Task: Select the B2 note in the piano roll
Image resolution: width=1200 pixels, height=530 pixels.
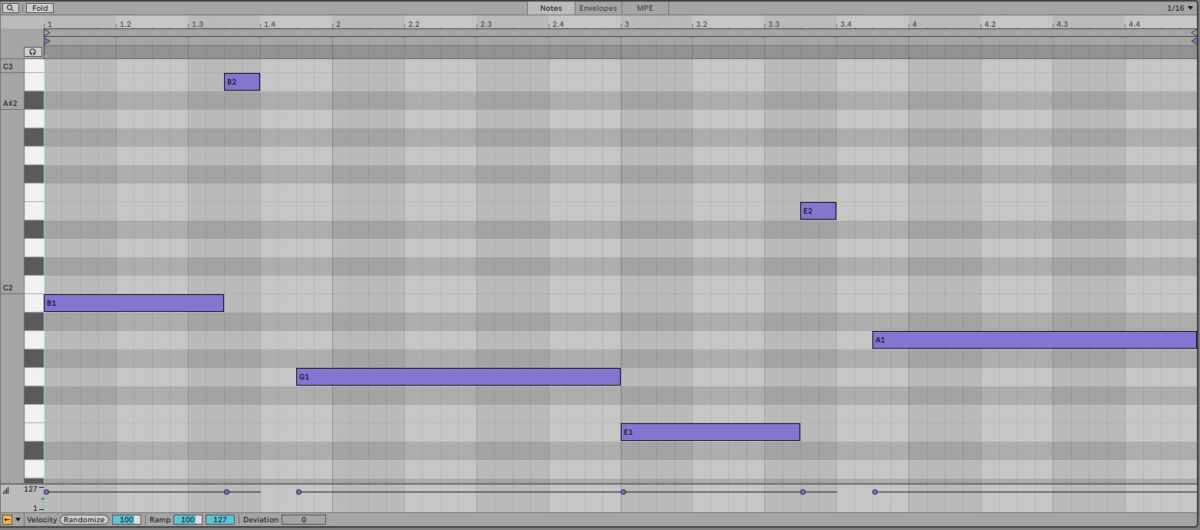Action: click(242, 82)
